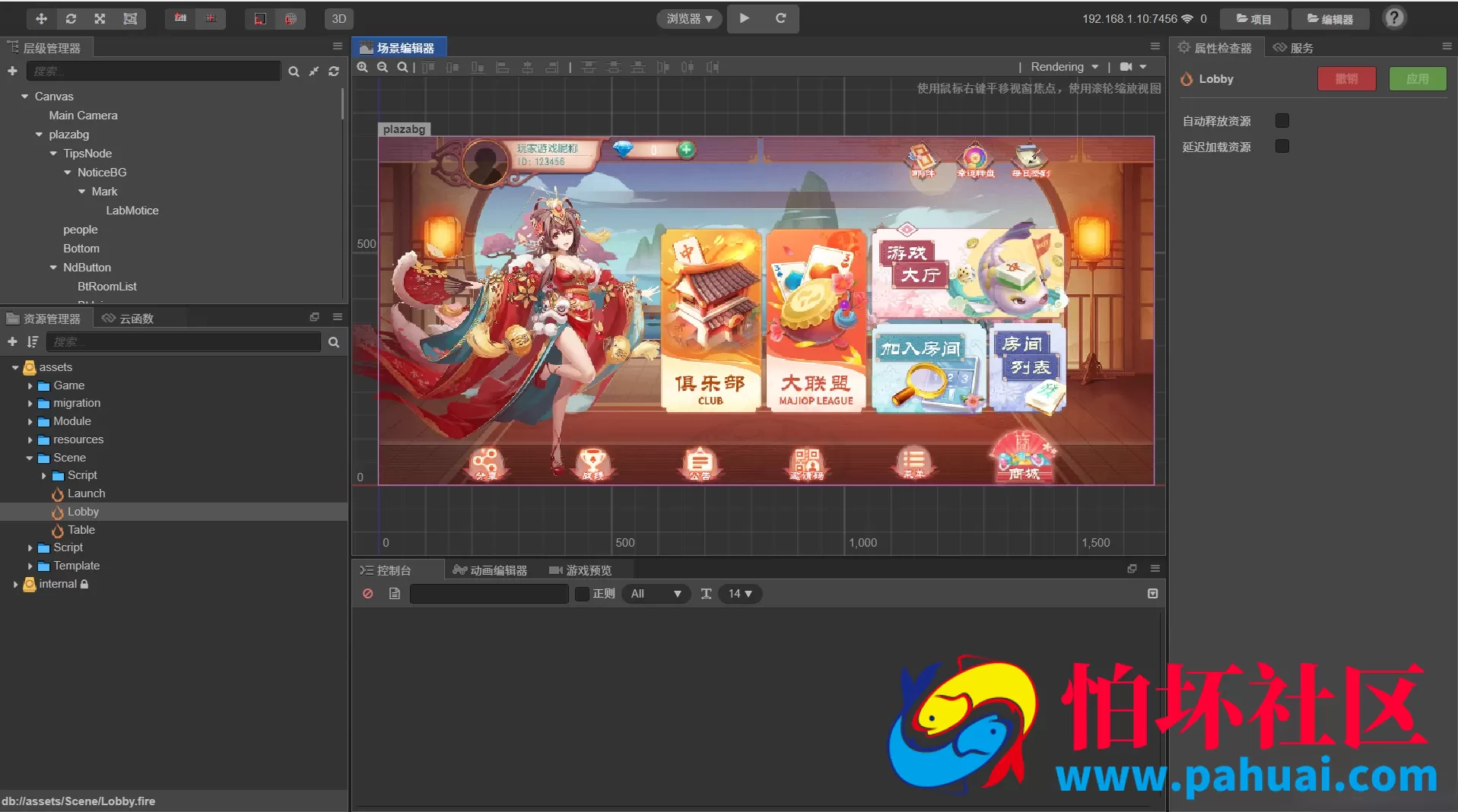Enable the 延迟加载资源 checkbox

[x=1282, y=146]
